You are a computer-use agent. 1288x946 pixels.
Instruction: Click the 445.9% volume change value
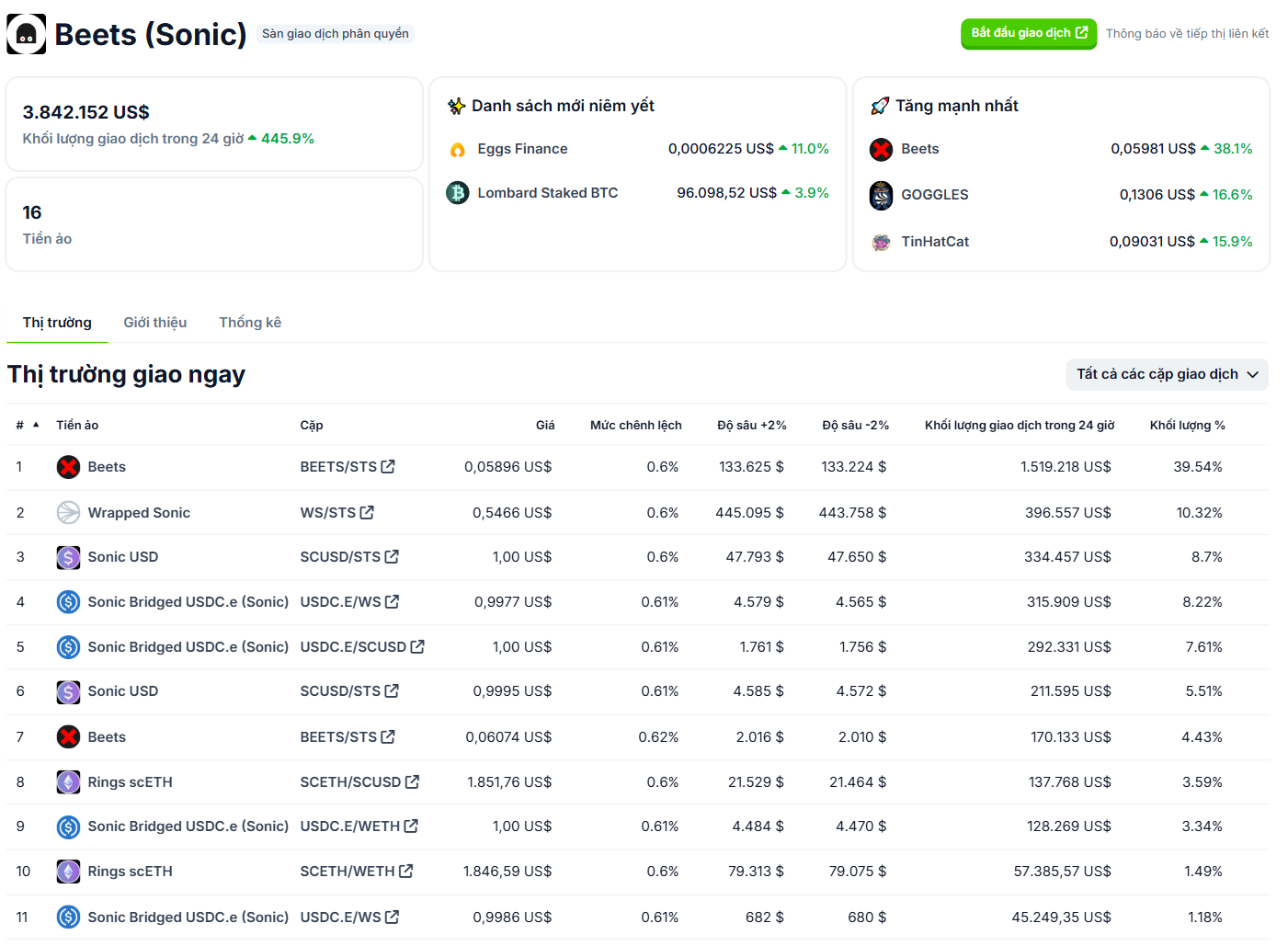(288, 139)
